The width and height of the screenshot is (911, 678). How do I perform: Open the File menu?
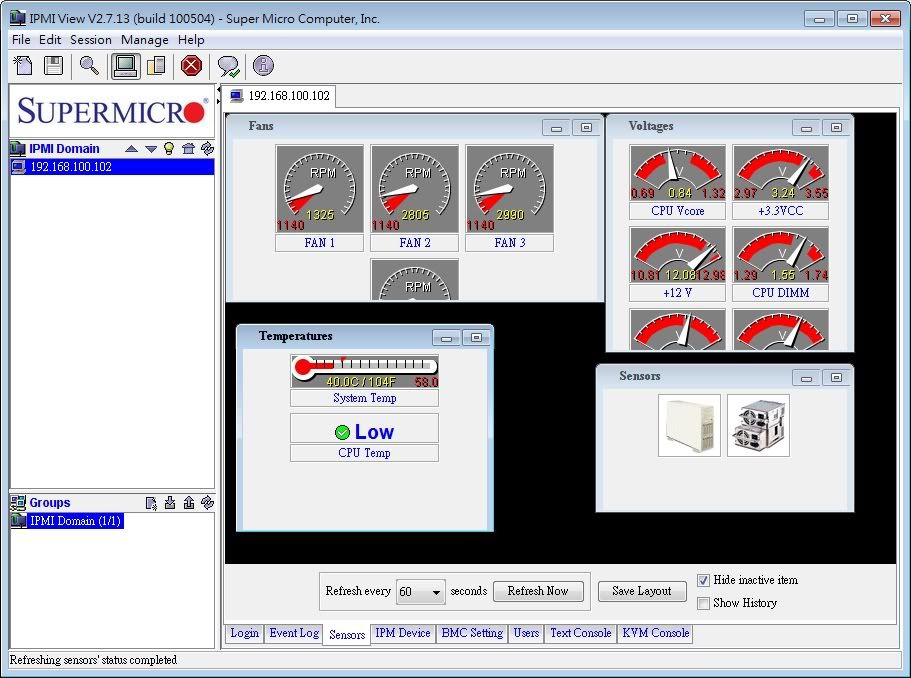tap(21, 40)
